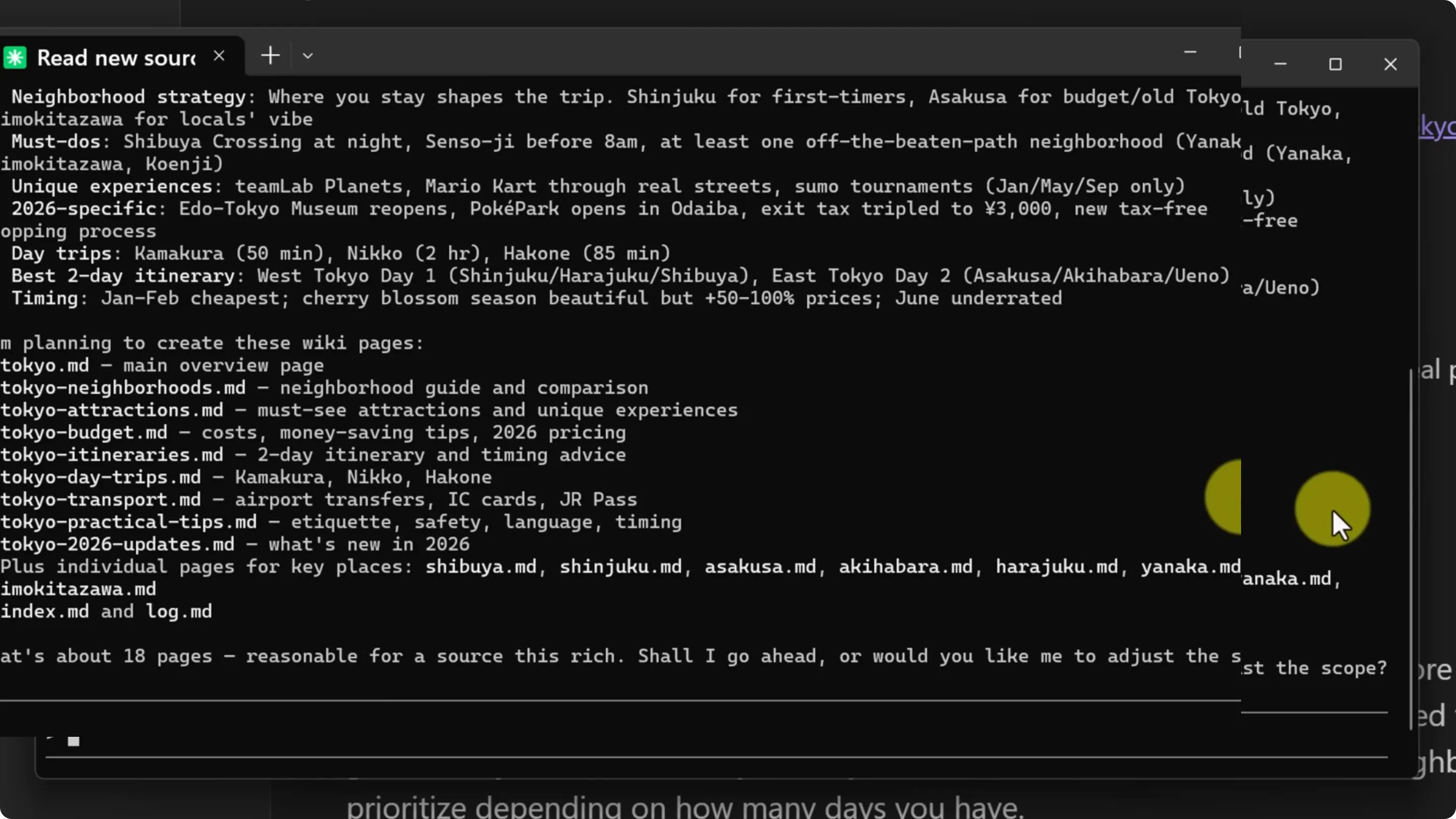Click 'tokyo-day-trips.md' in the page list

(101, 478)
